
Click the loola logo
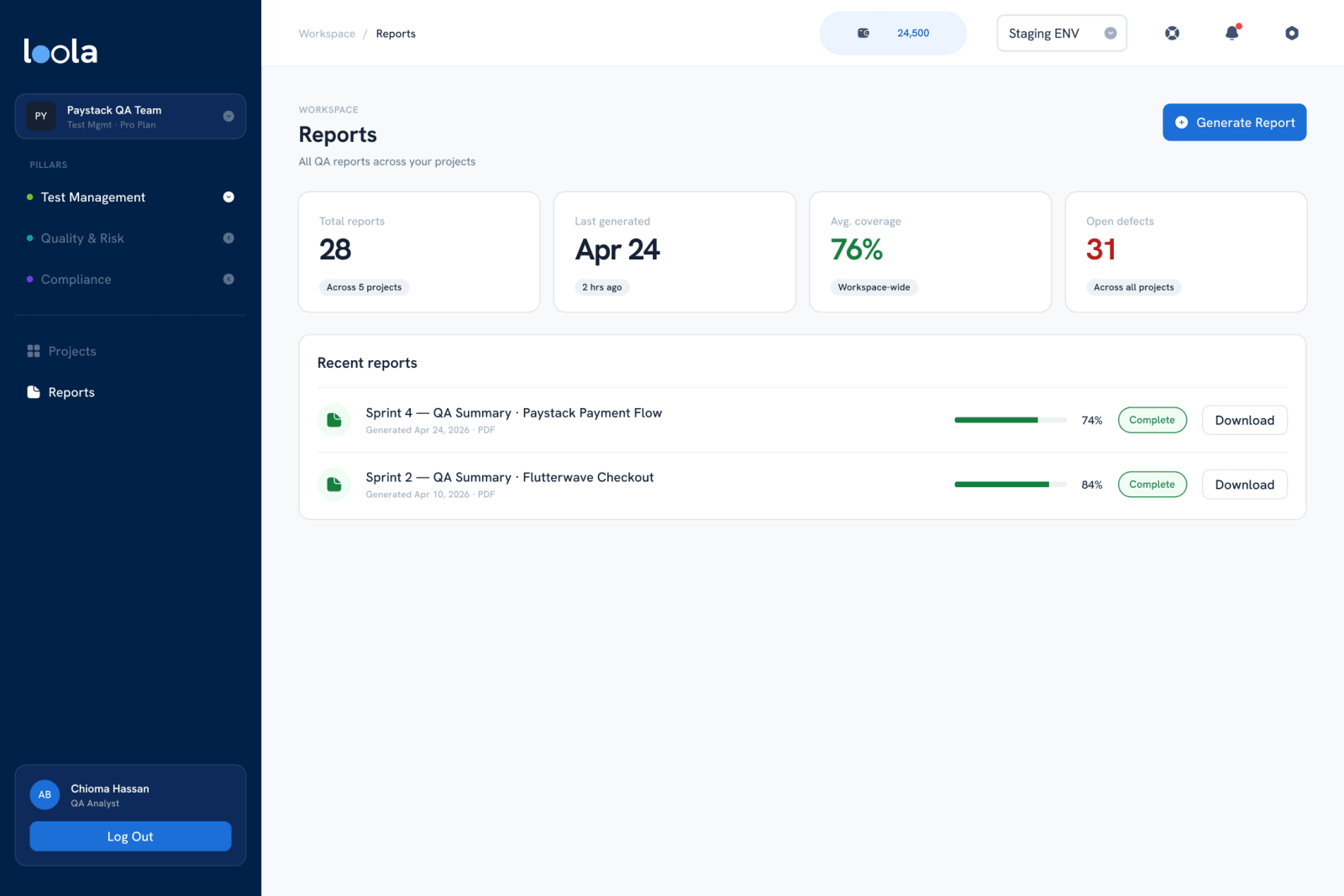pos(60,51)
